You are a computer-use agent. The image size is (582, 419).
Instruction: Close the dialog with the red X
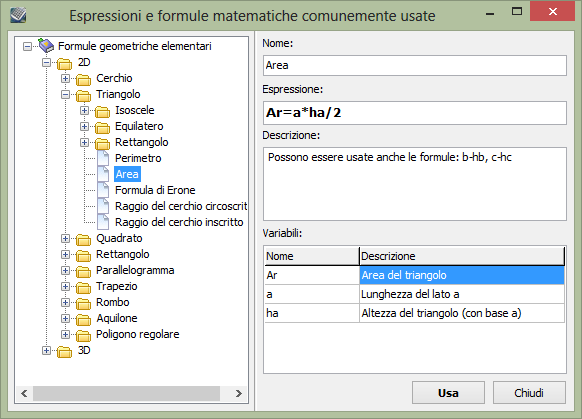tap(553, 12)
